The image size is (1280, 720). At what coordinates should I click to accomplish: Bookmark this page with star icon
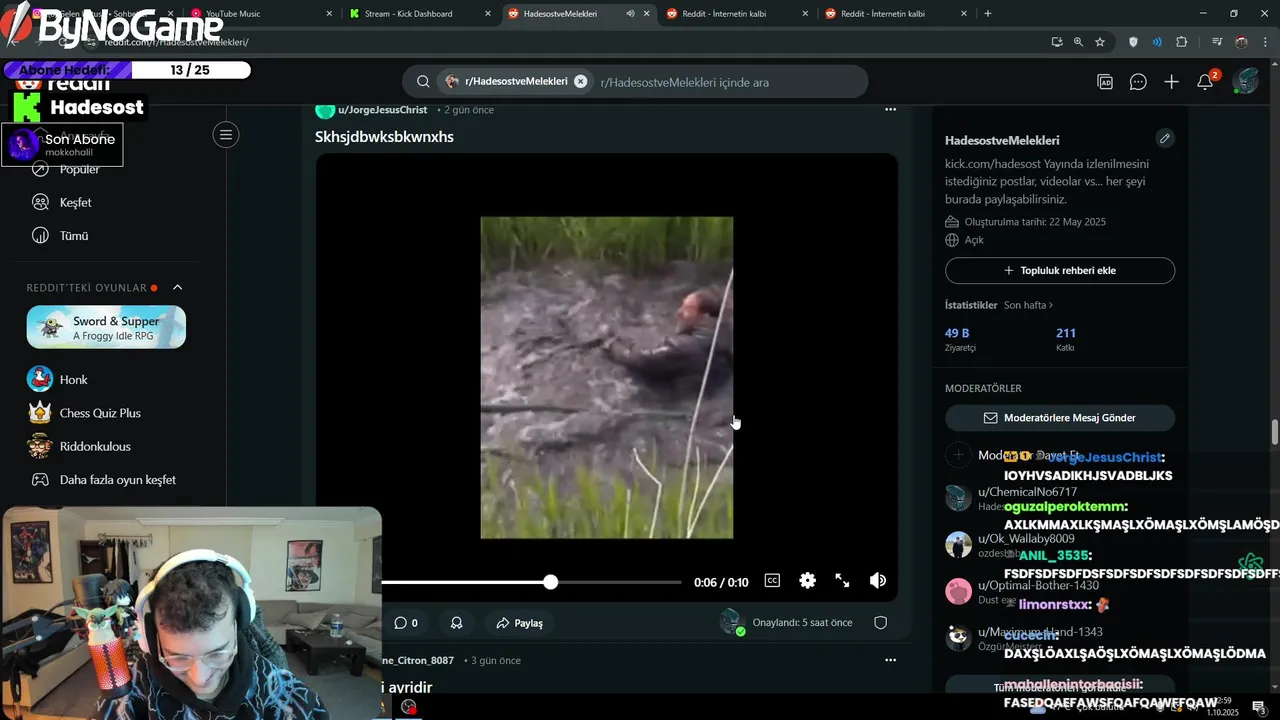click(1100, 42)
